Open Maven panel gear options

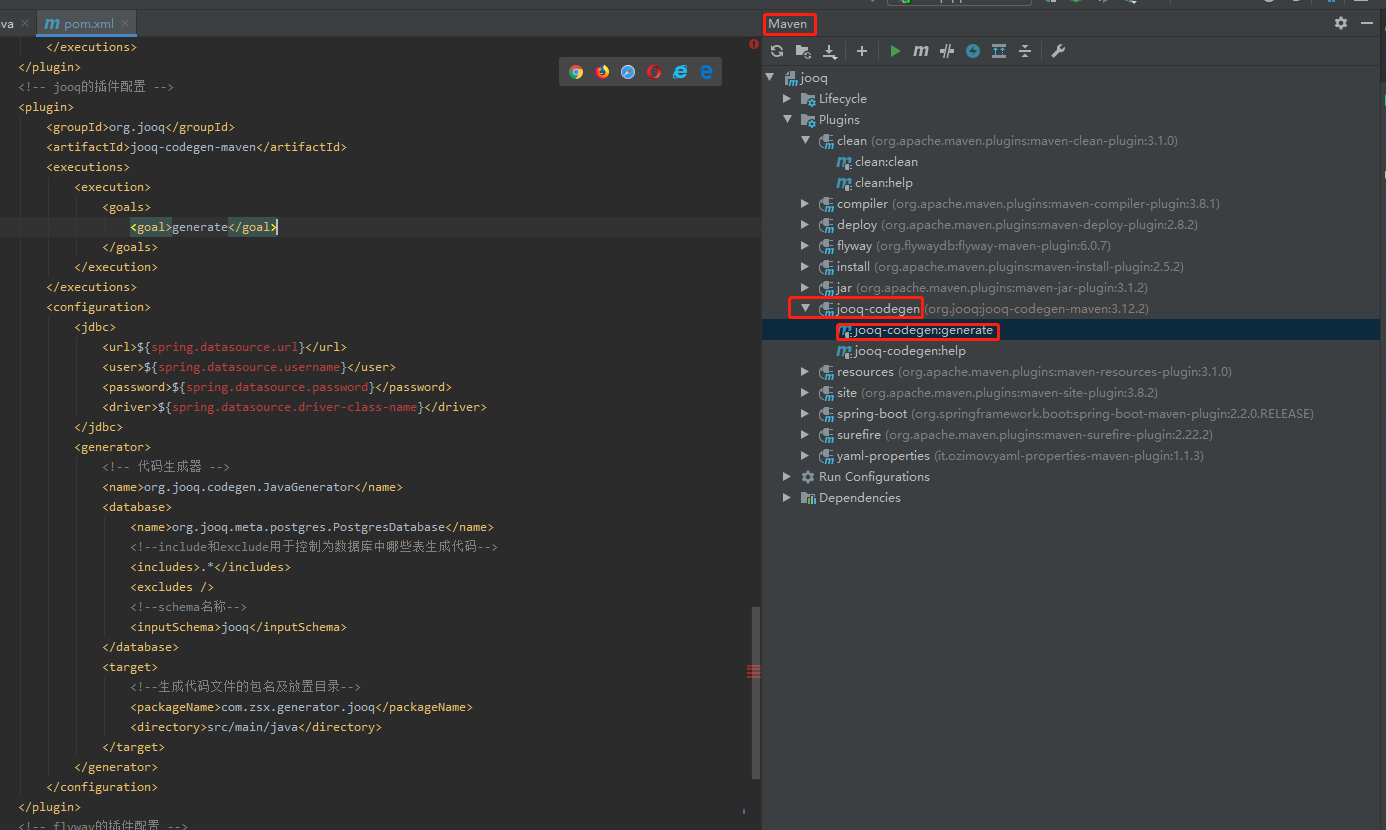[x=1341, y=23]
